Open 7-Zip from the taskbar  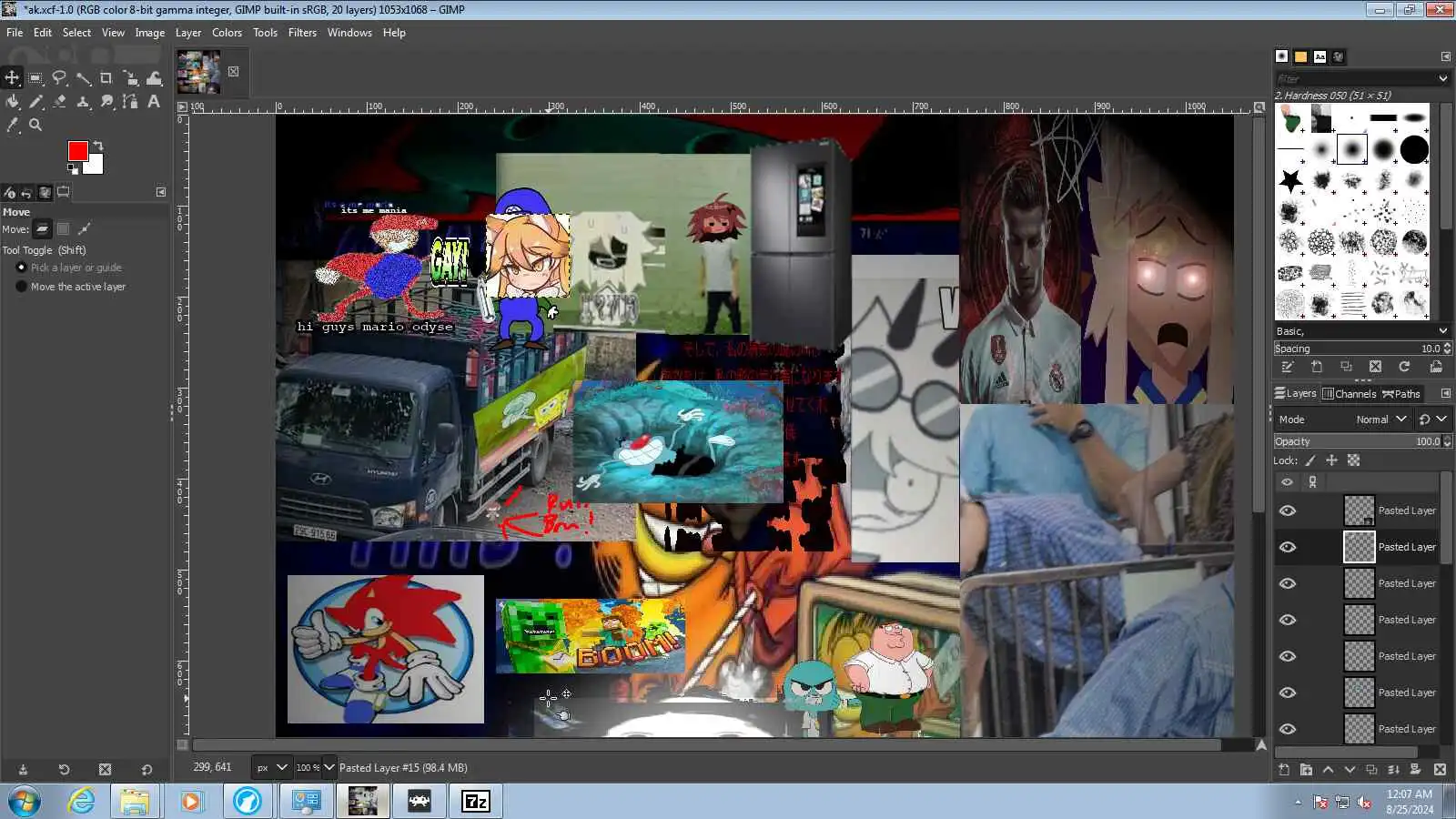tap(476, 802)
